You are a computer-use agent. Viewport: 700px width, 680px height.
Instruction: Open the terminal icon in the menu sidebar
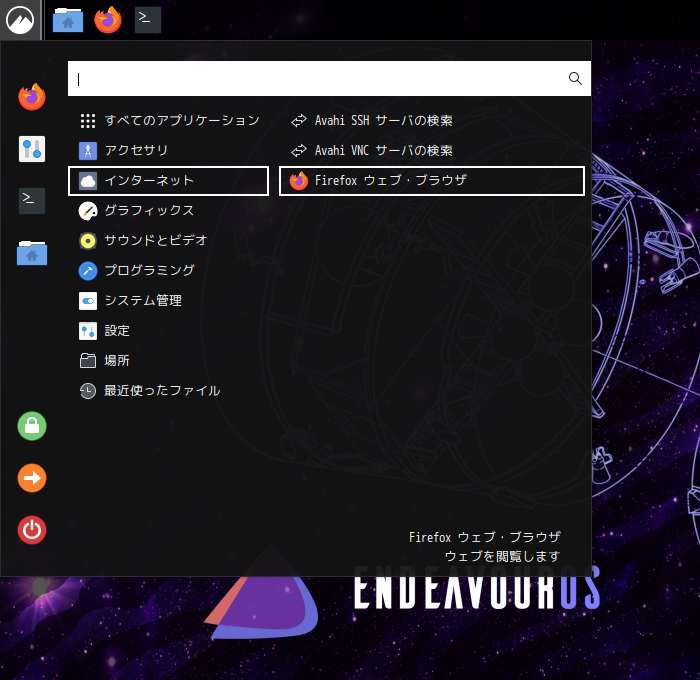pyautogui.click(x=32, y=201)
